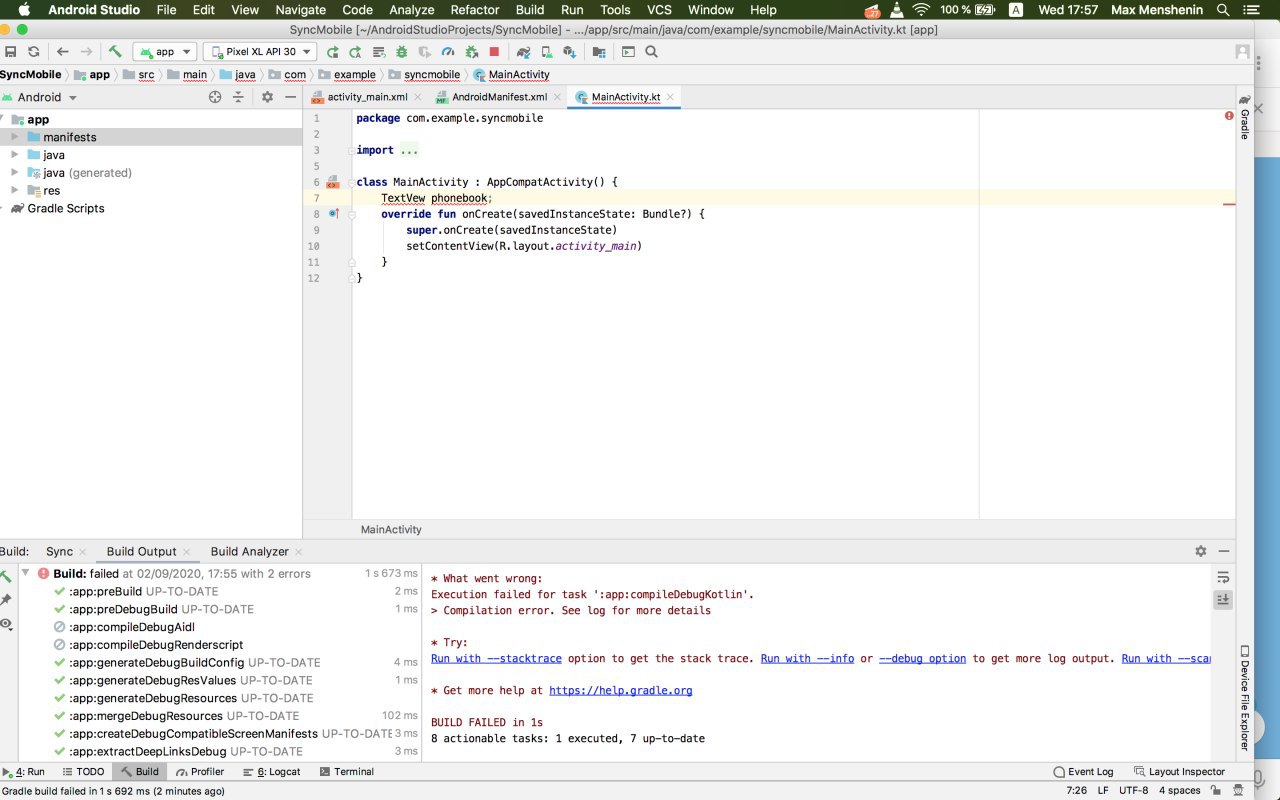The height and width of the screenshot is (800, 1280).
Task: Click the Pin Tab icon in Build panel
Action: pos(6,600)
